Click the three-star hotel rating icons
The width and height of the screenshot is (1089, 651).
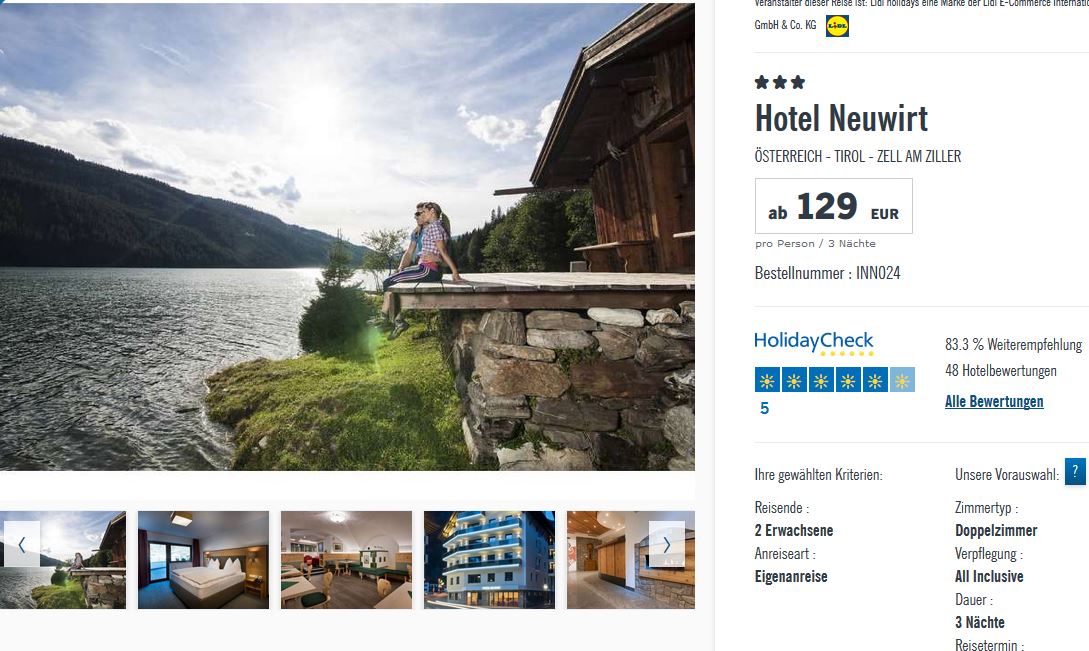point(780,83)
